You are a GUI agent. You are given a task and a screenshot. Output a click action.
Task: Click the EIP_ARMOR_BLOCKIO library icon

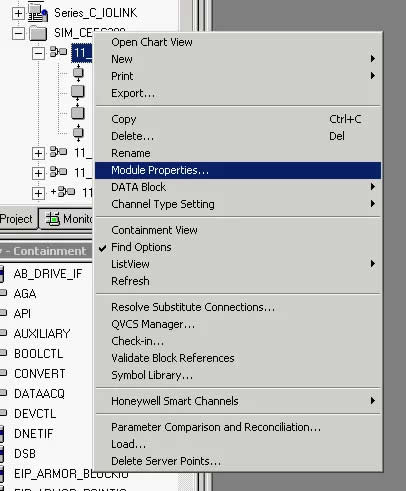point(2,474)
